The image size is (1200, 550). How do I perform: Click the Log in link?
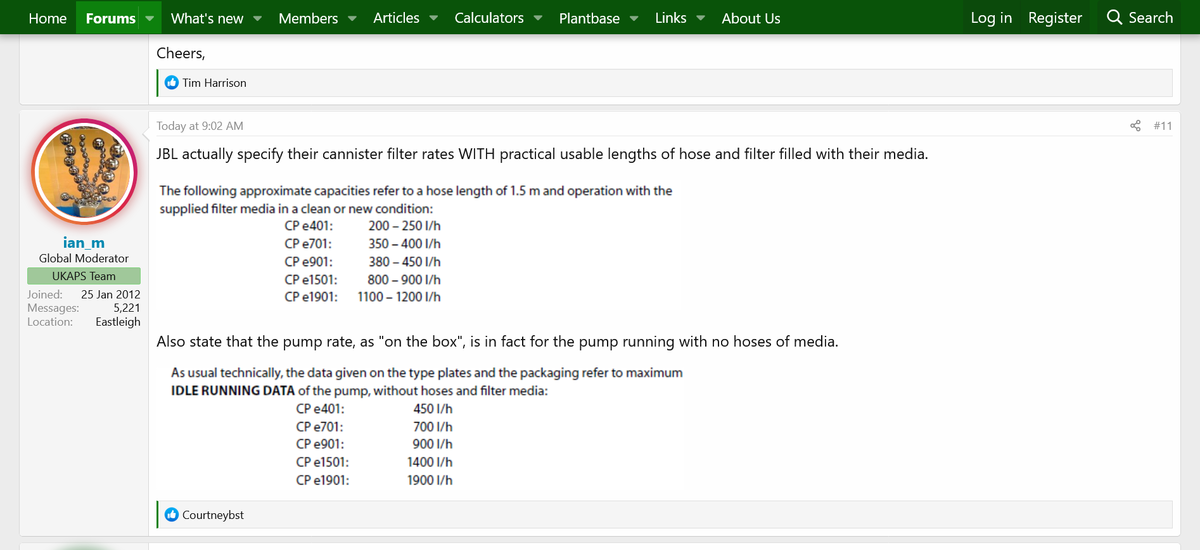991,18
